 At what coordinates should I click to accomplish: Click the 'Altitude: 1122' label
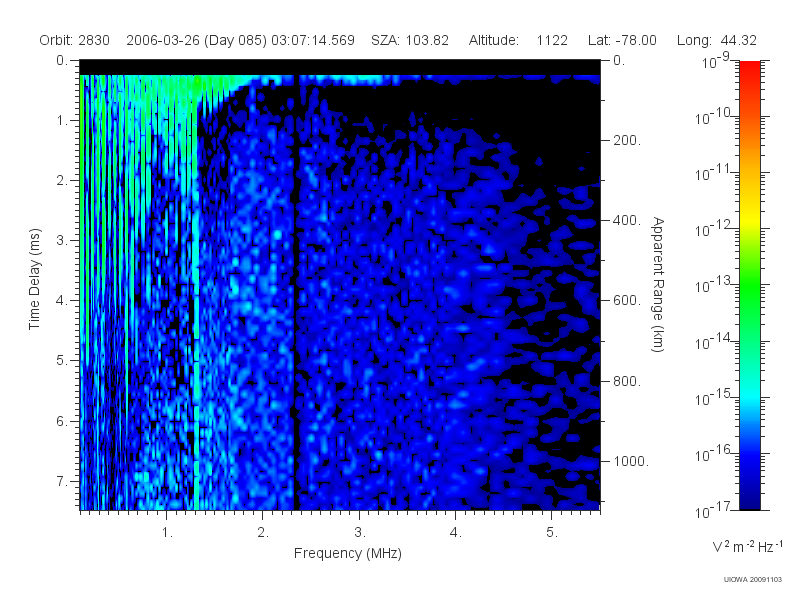[518, 40]
